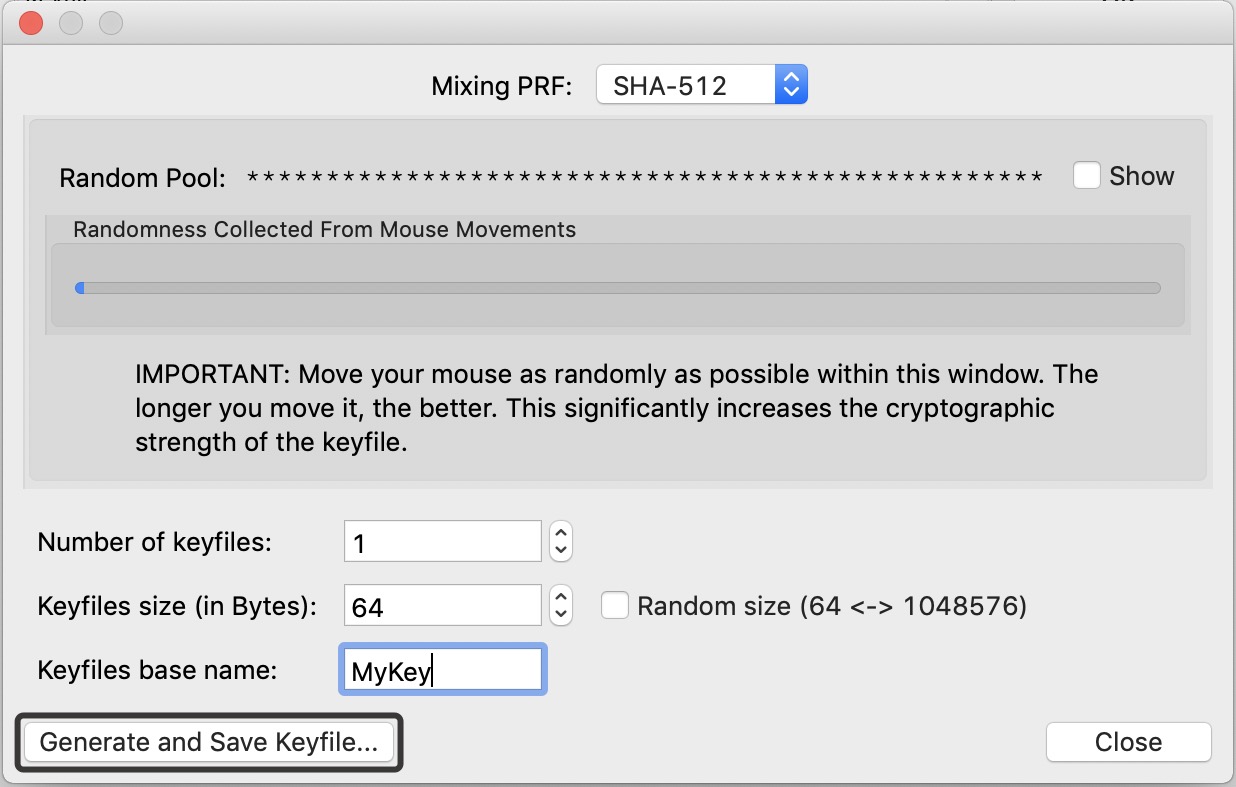
Task: Decrease the keyfiles size value
Action: [x=561, y=614]
